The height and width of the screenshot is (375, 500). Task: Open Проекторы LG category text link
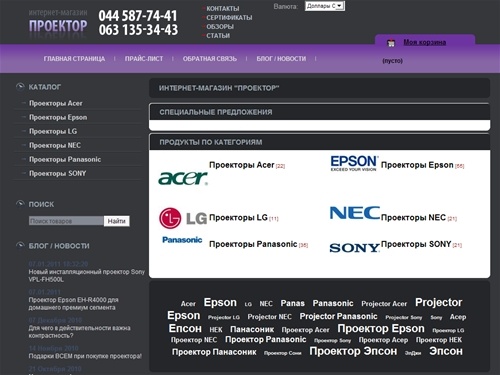238,218
